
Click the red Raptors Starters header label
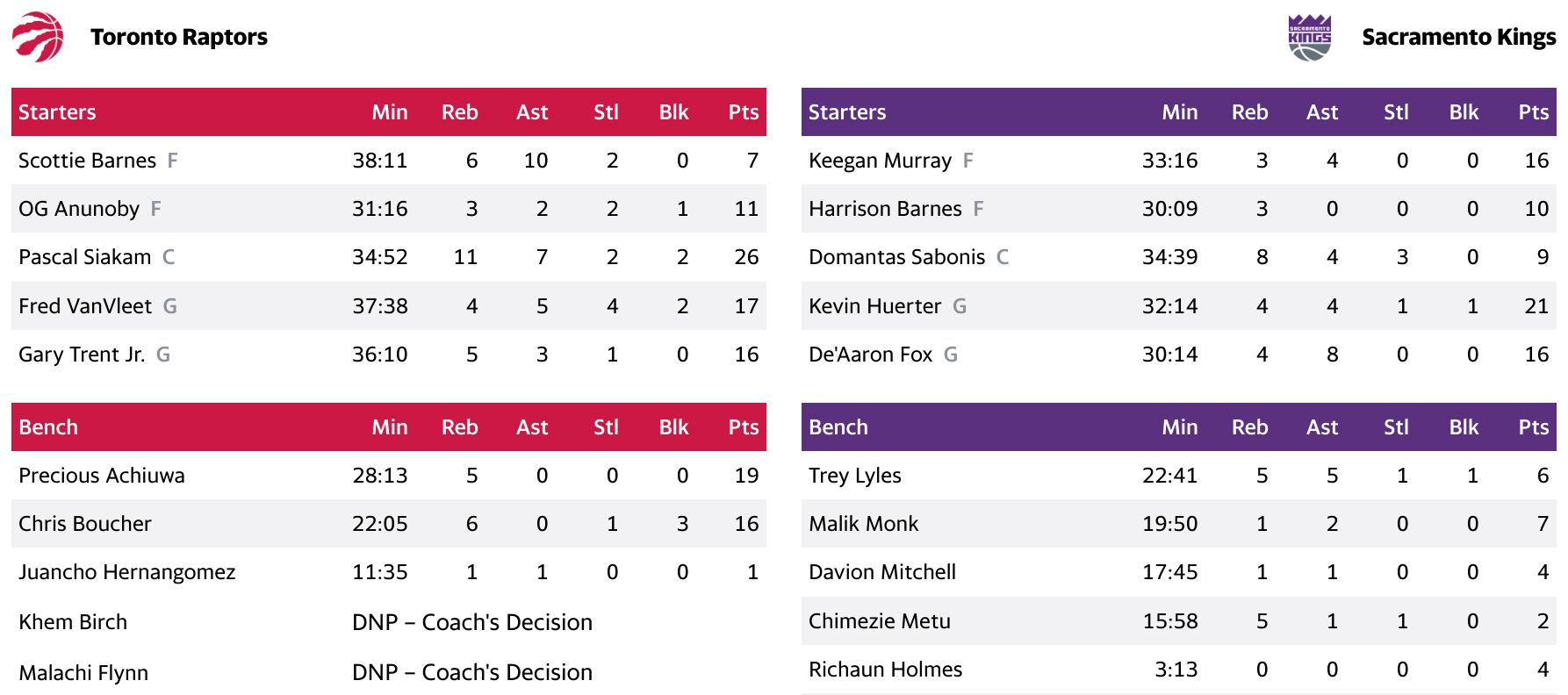[x=57, y=112]
